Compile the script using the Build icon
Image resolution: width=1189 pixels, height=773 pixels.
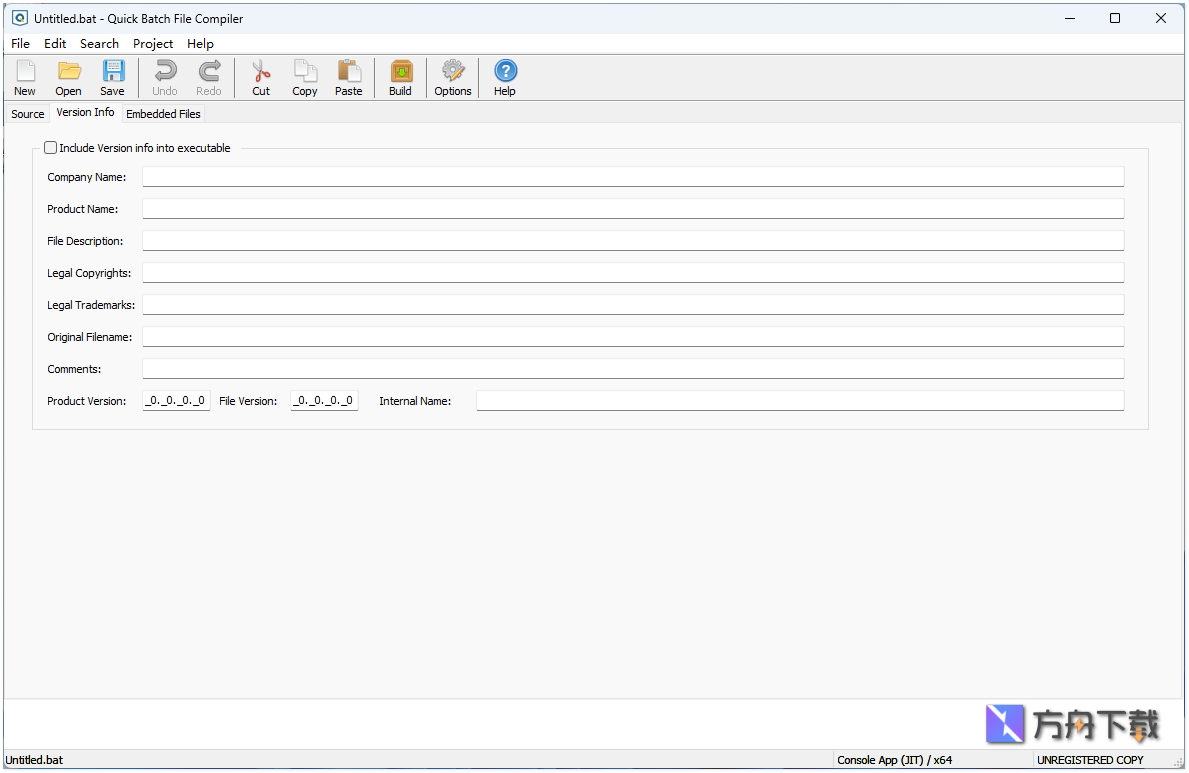point(400,76)
